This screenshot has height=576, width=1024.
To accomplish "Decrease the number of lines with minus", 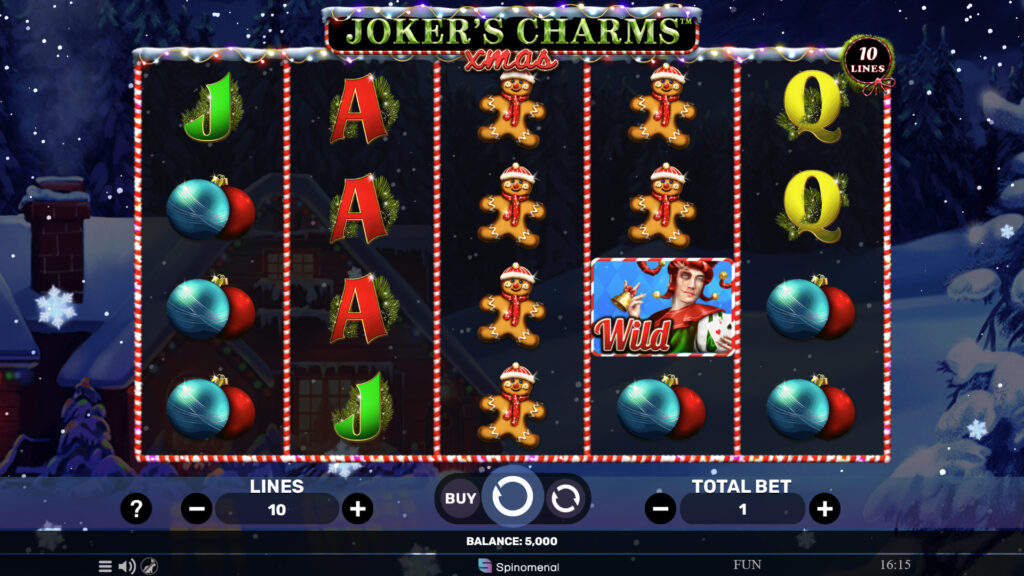I will 197,509.
